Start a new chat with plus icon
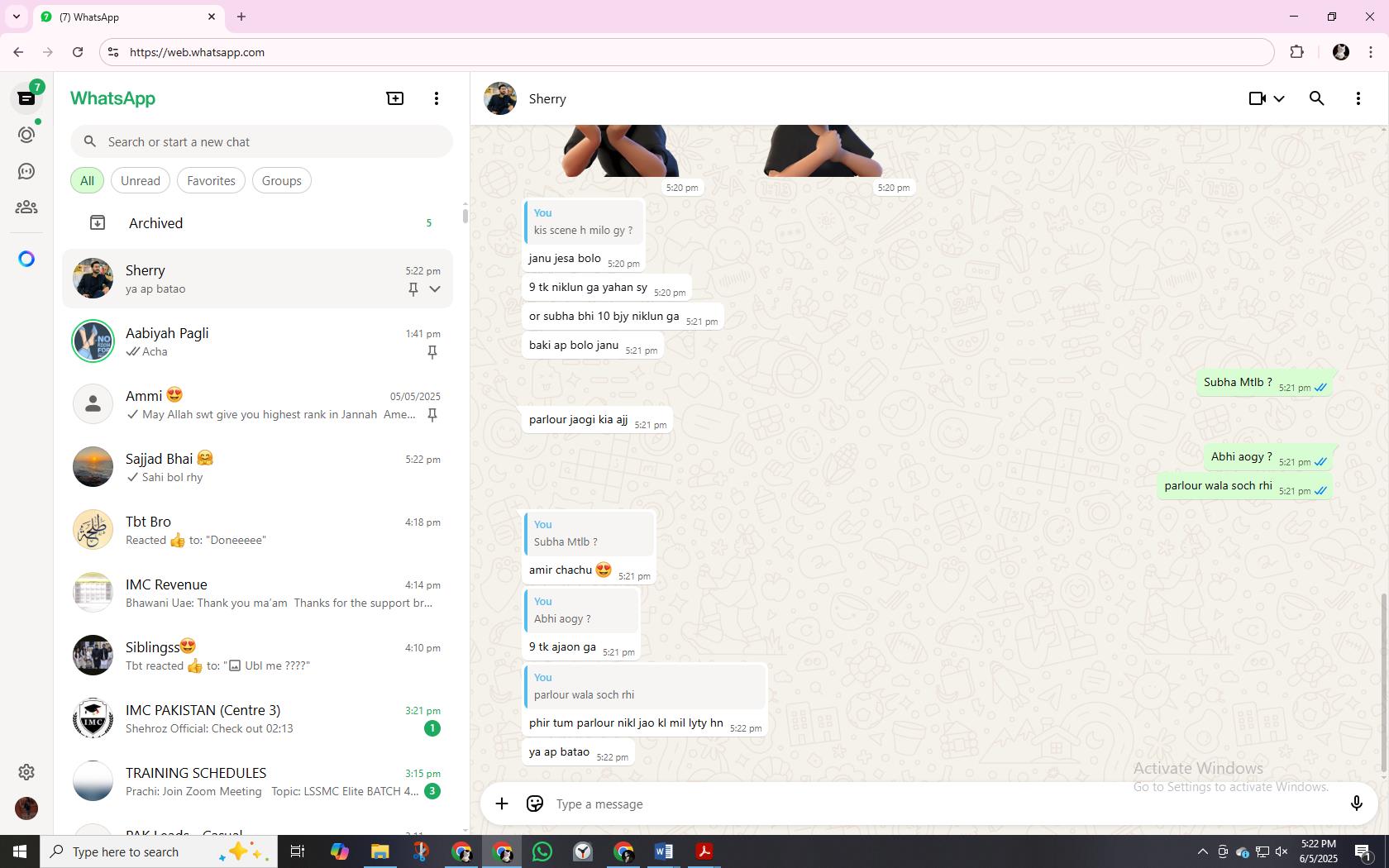Screen dimensions: 1389x868 tap(395, 98)
